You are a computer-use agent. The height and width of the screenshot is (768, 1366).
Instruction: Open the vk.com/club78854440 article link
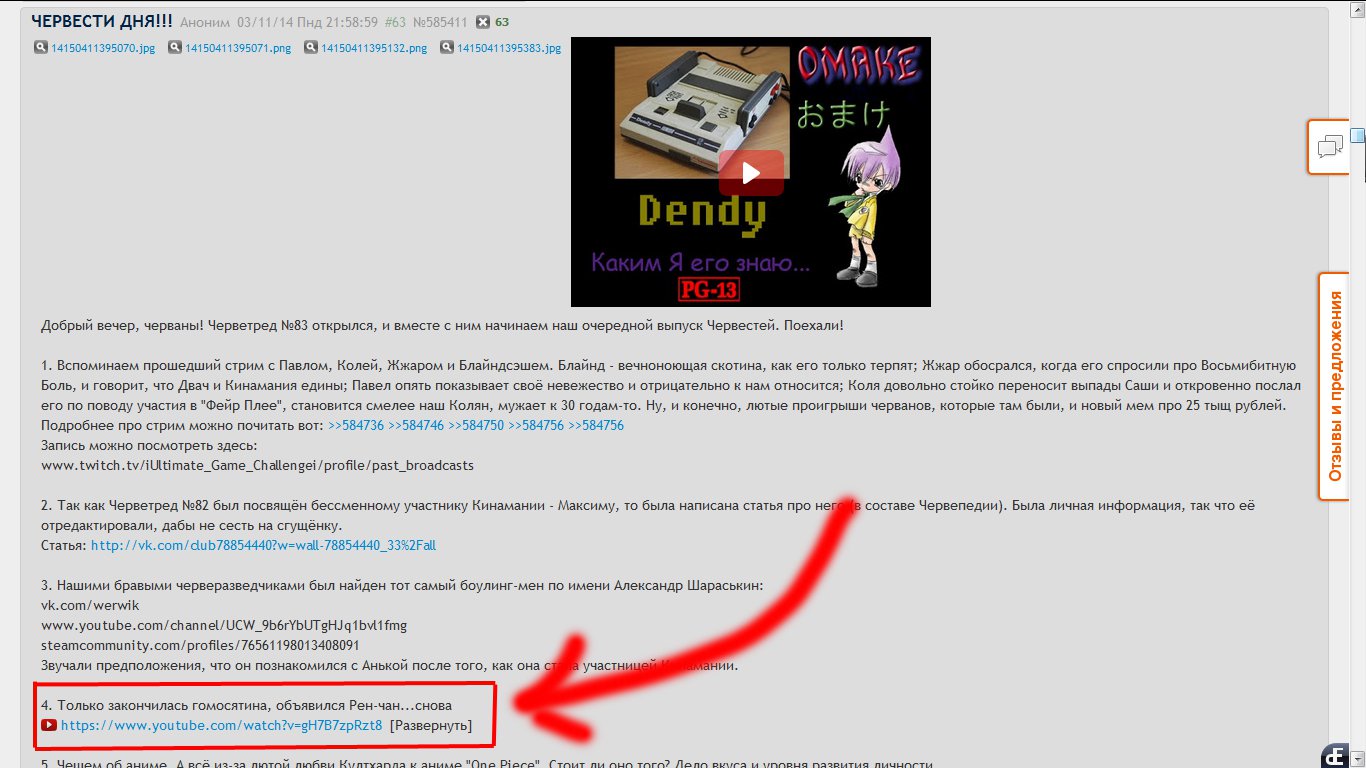[263, 546]
